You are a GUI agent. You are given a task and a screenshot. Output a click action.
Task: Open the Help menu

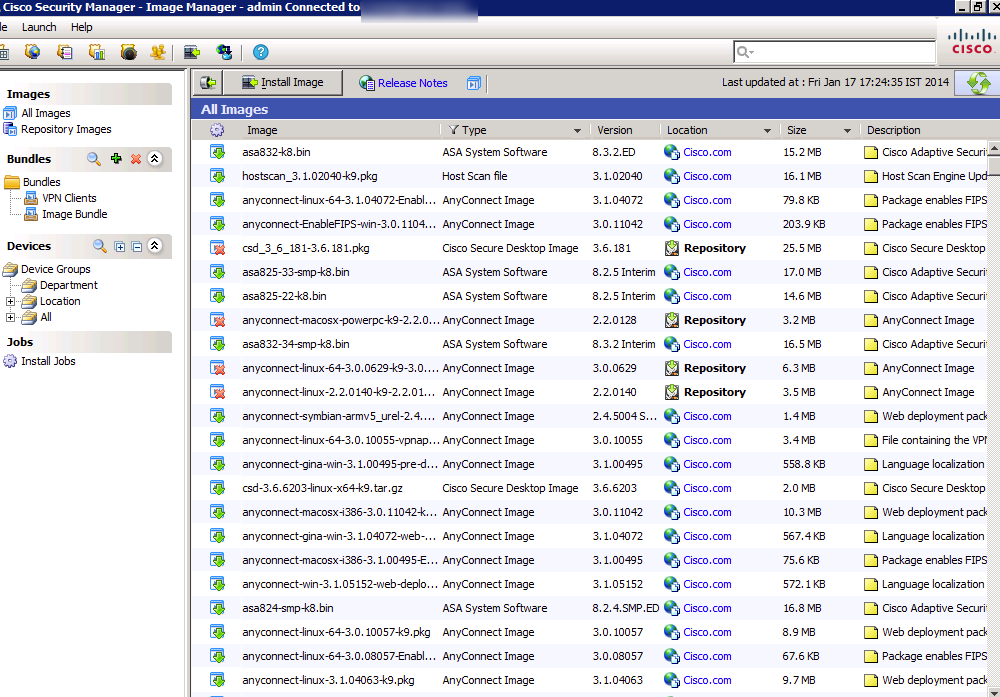pyautogui.click(x=82, y=27)
